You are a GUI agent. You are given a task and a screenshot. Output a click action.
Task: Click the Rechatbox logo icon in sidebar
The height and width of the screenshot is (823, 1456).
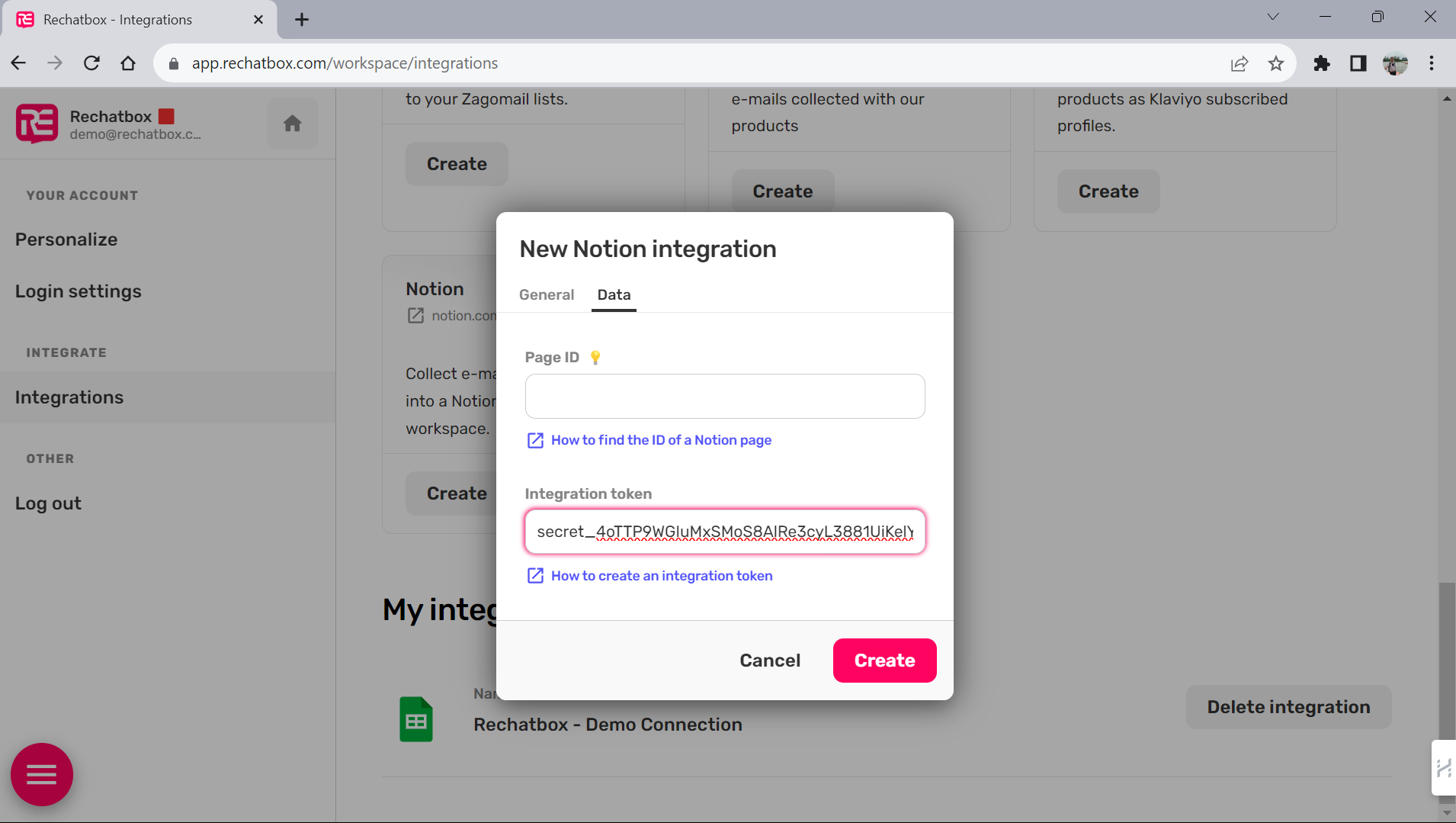37,124
